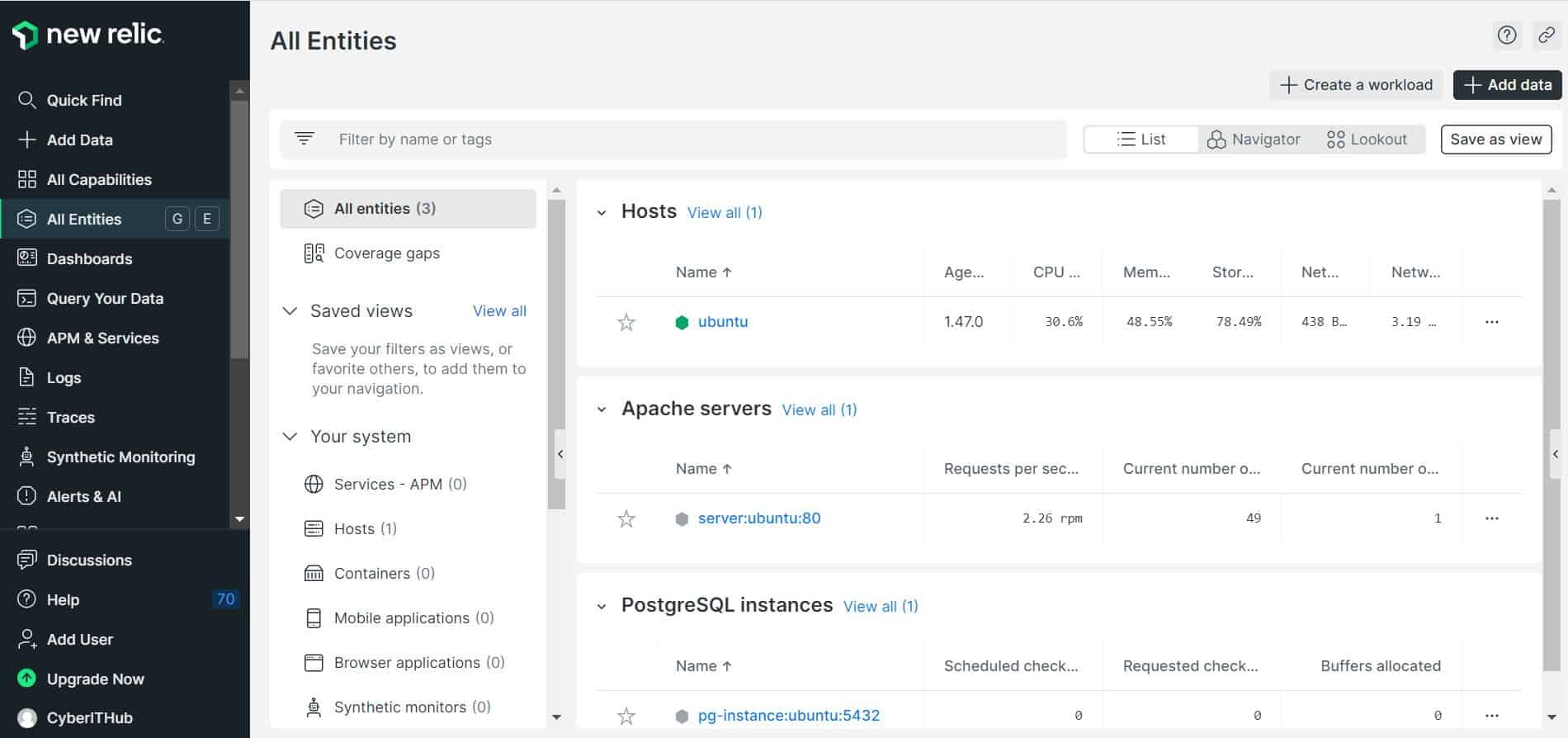
Task: Select Mobile applications (0)
Action: click(x=413, y=617)
